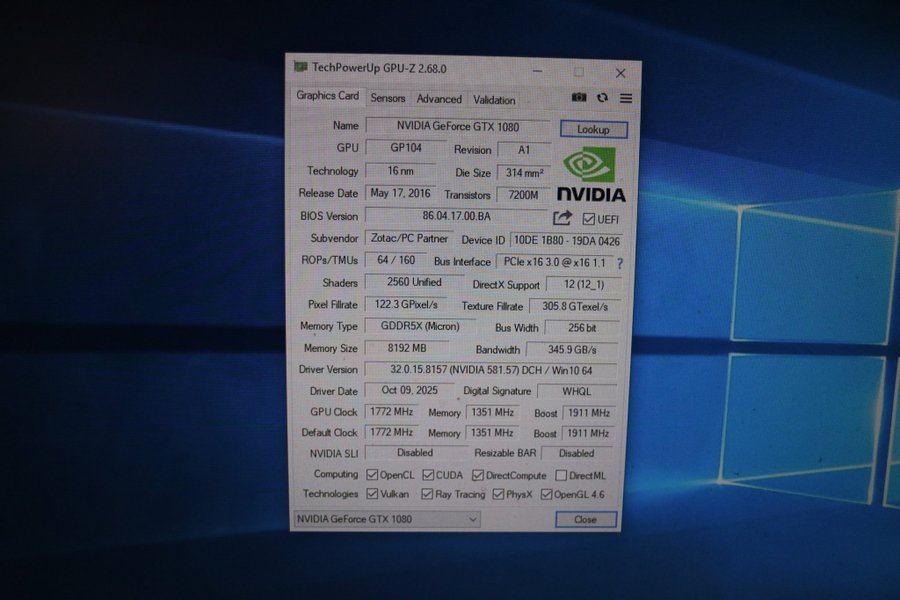Screen dimensions: 900x600
Task: Click the Bus Interface question mark
Action: (620, 263)
